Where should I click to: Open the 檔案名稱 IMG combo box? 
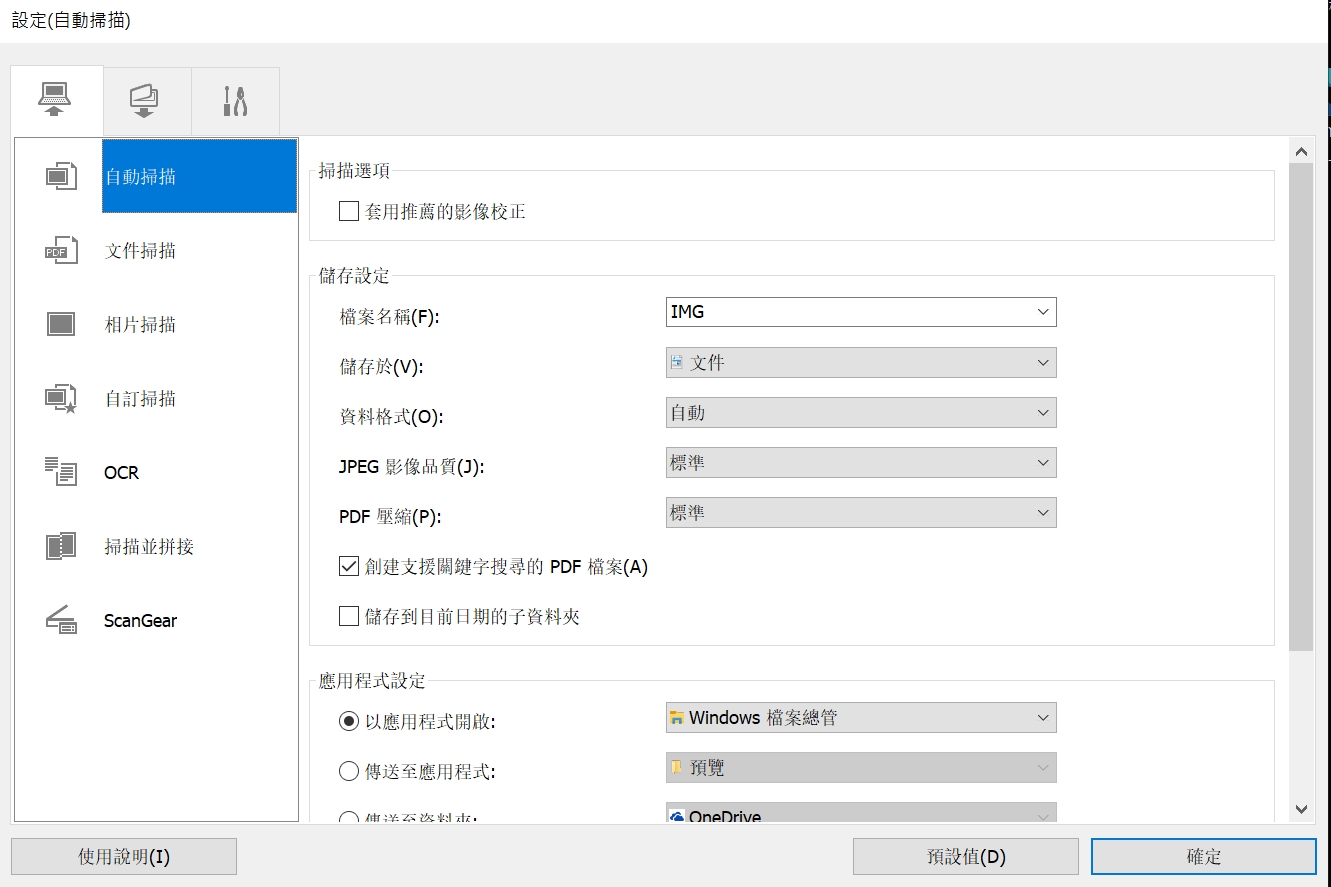pyautogui.click(x=861, y=312)
